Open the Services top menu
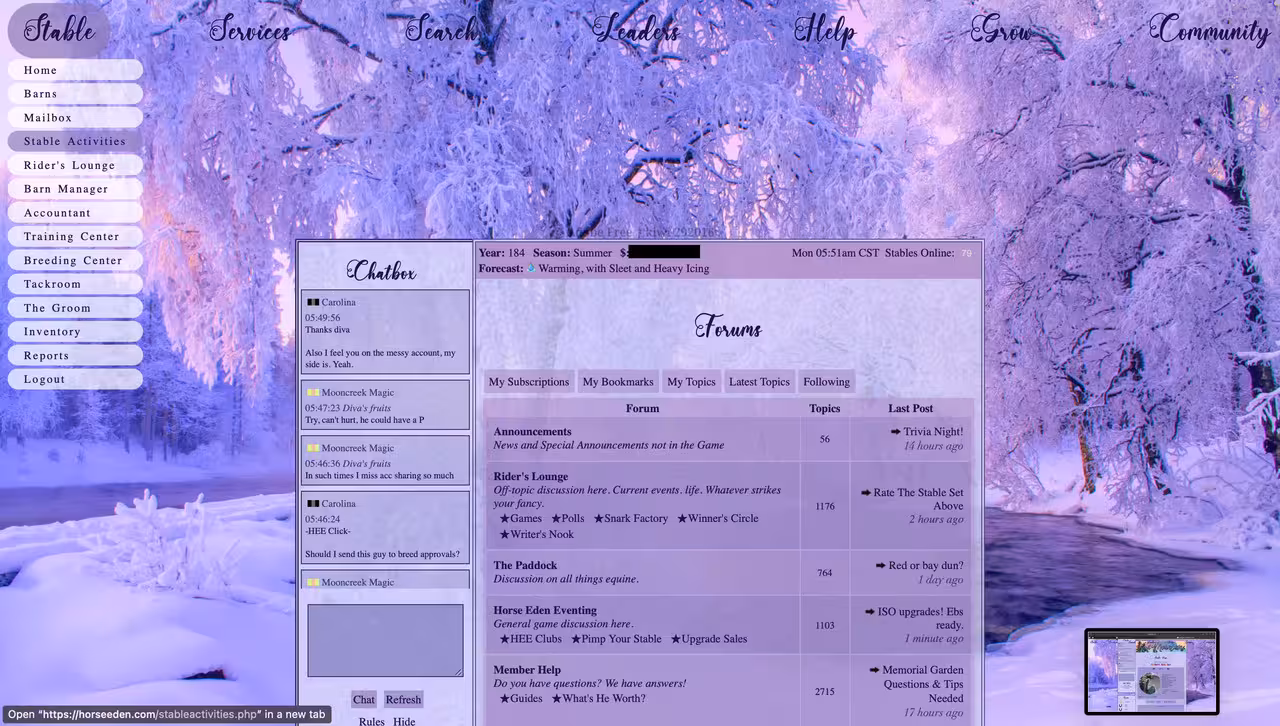This screenshot has height=726, width=1280. tap(250, 29)
